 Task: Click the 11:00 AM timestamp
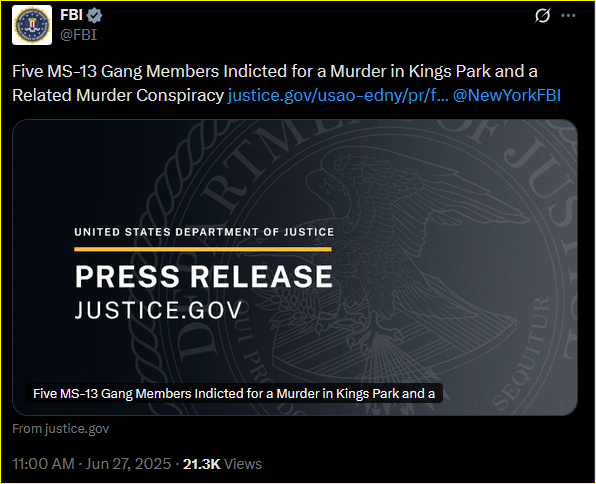tap(43, 464)
